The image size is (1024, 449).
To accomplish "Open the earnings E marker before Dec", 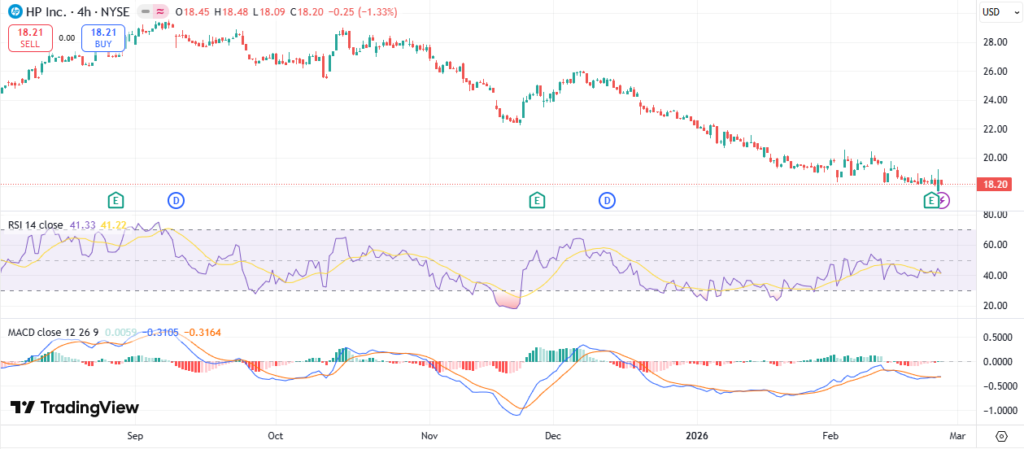I will tap(537, 200).
